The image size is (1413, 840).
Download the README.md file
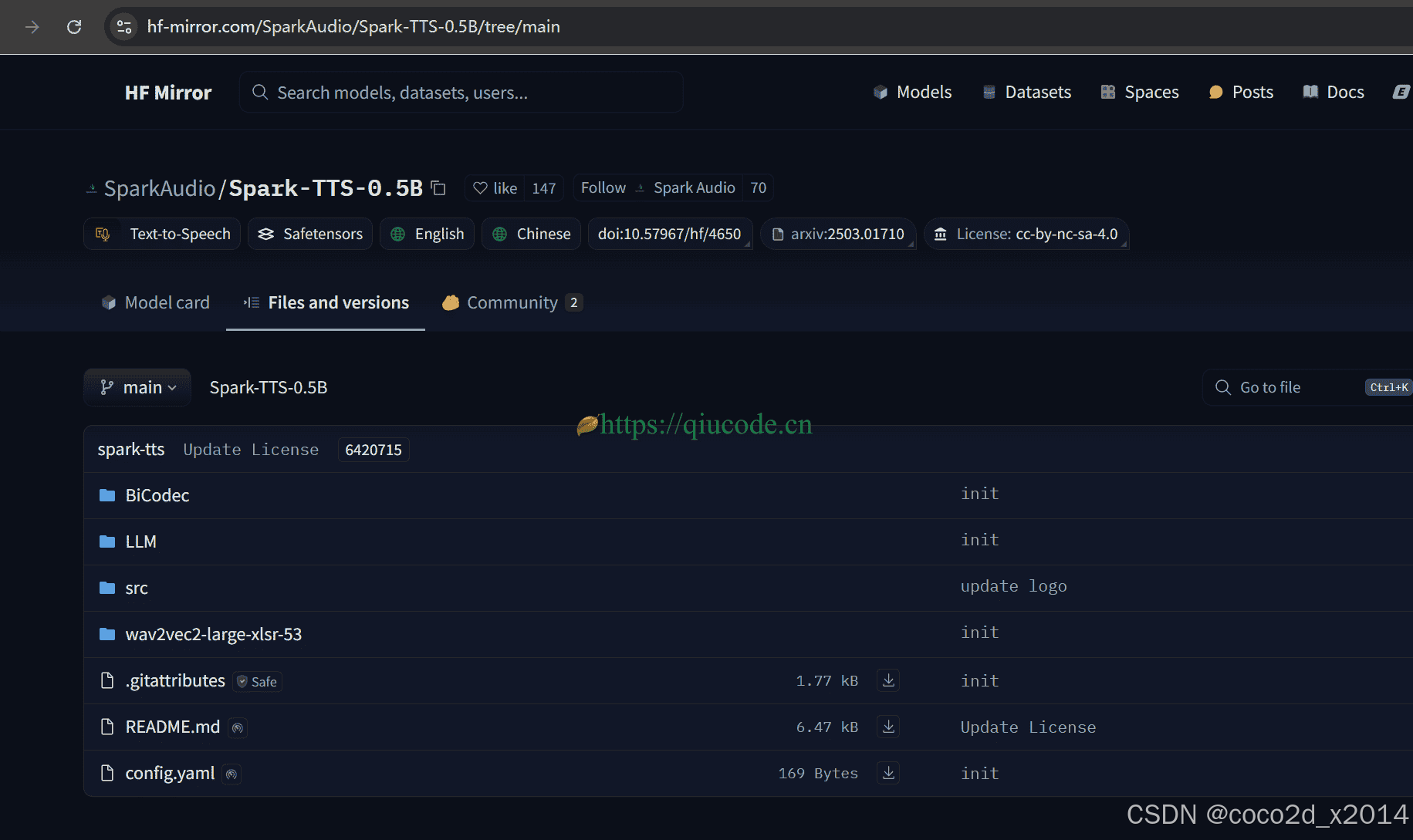coord(888,727)
